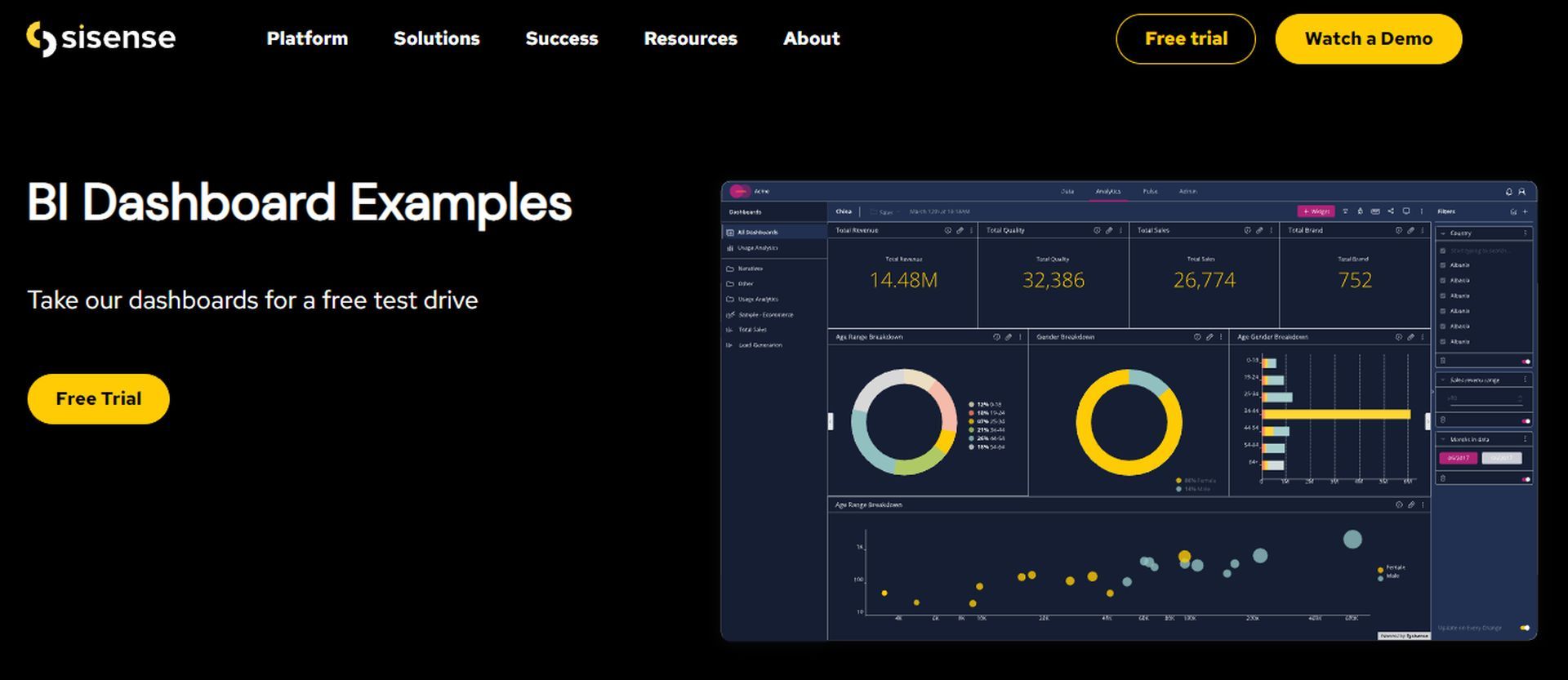This screenshot has height=680, width=1568.
Task: Click the info icon on Total Quality widget
Action: point(1097,231)
